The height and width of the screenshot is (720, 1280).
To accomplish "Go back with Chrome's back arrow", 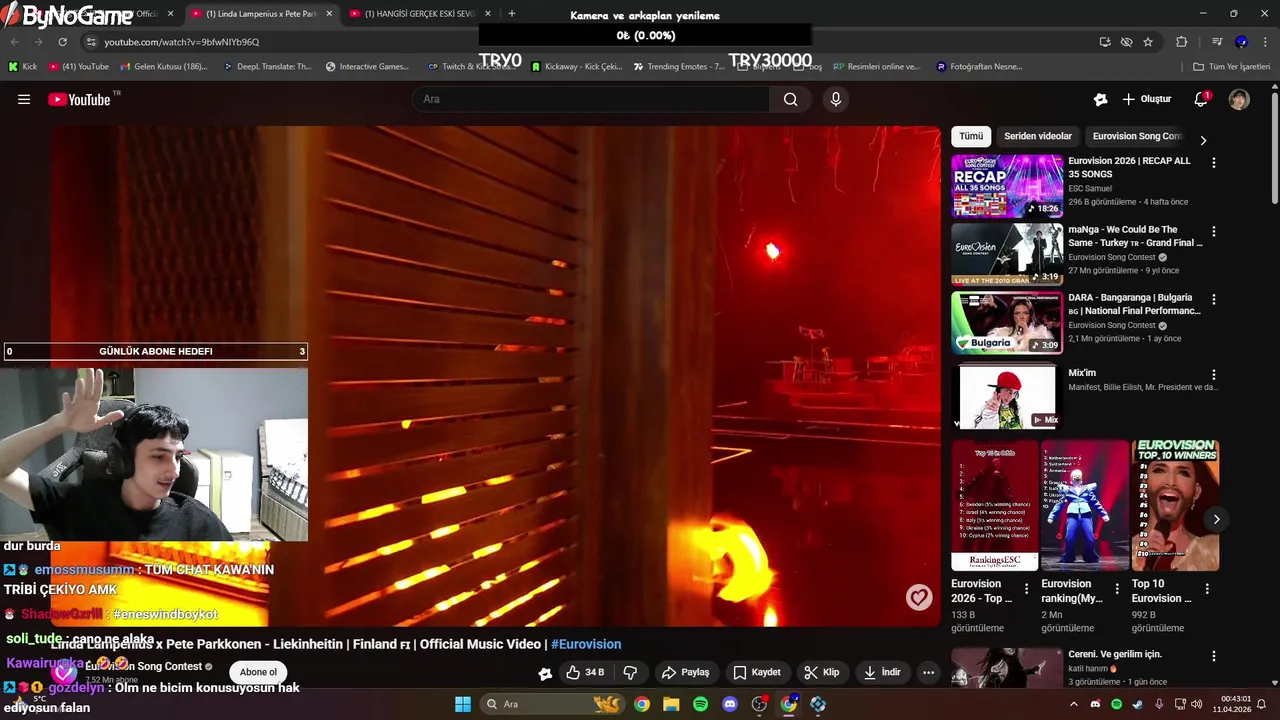I will click(14, 42).
